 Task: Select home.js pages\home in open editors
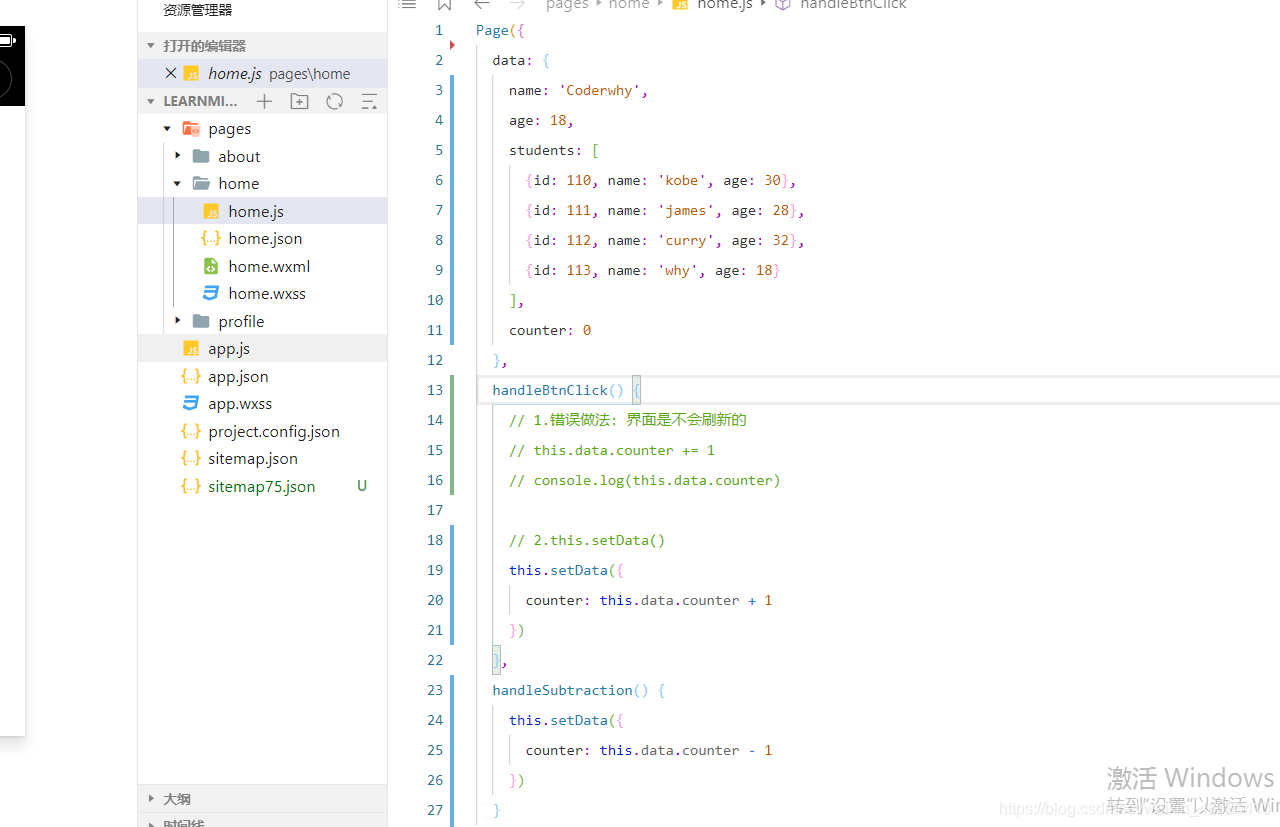pyautogui.click(x=262, y=73)
